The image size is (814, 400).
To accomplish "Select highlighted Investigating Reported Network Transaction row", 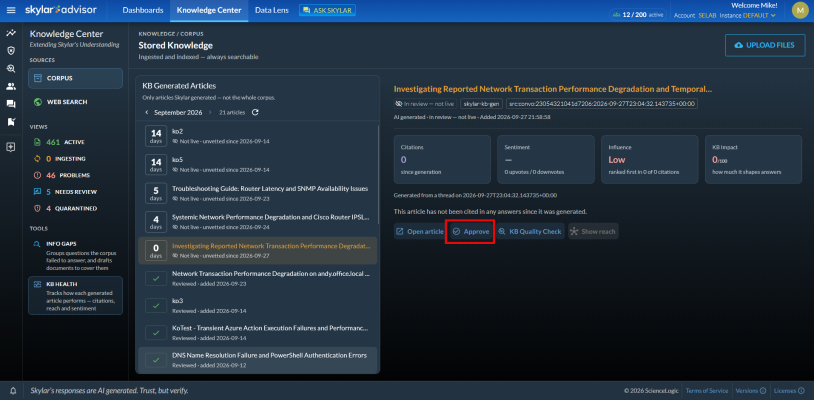I will click(x=257, y=251).
